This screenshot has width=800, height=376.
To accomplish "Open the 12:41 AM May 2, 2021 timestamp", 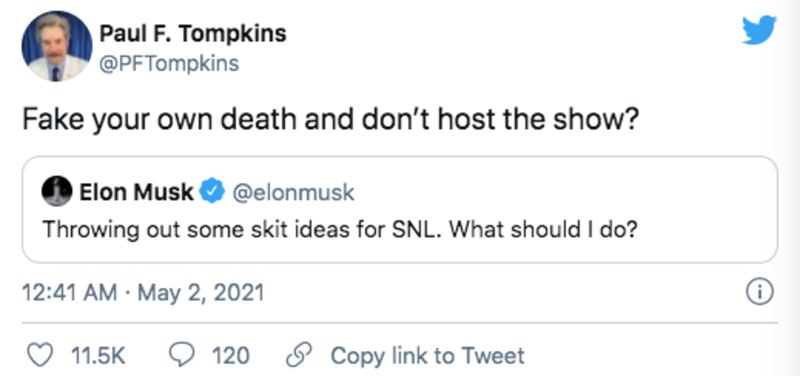I will tap(143, 293).
